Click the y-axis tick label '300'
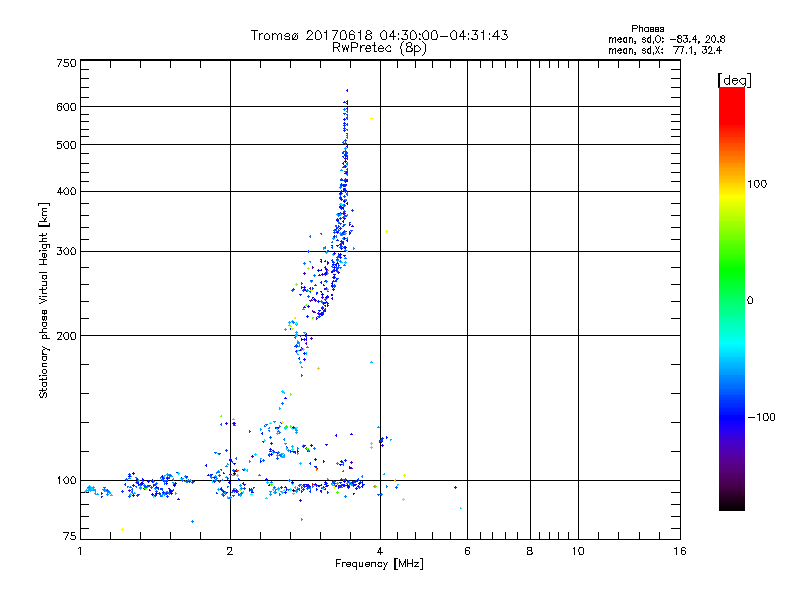 click(x=66, y=252)
